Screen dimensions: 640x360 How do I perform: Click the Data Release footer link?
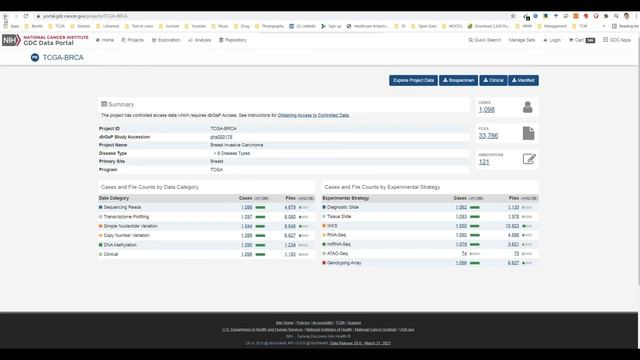click(x=360, y=343)
